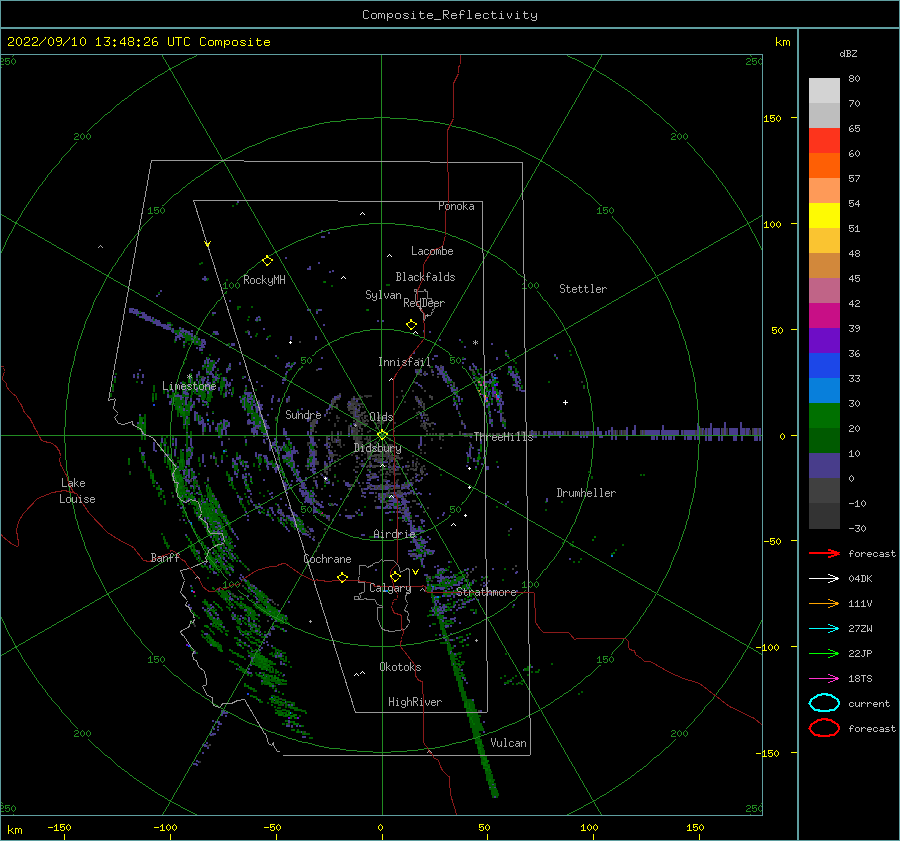Click the Innisfail label
The image size is (900, 841).
pyautogui.click(x=404, y=362)
